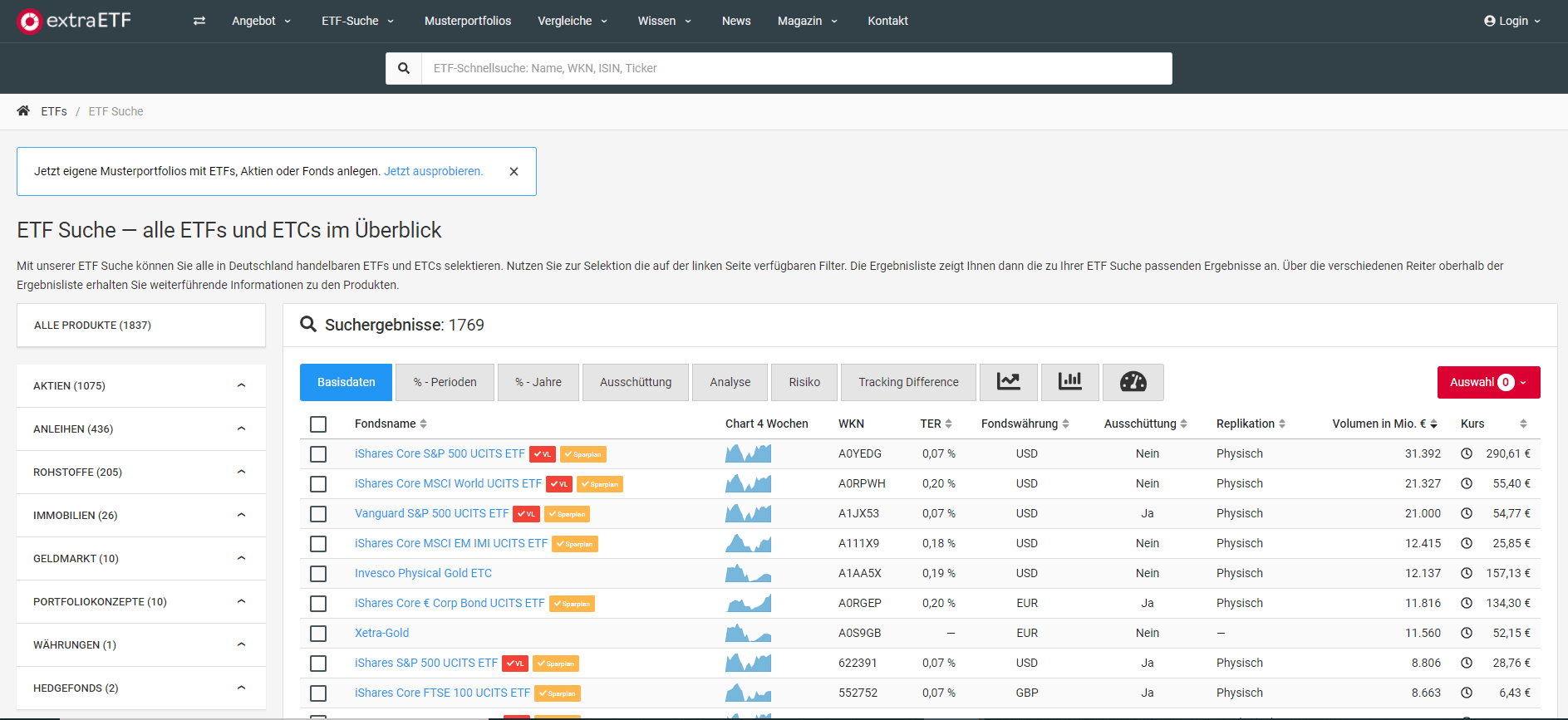
Task: Collapse the IMMOBILIEN (26) filter section
Action: (141, 515)
